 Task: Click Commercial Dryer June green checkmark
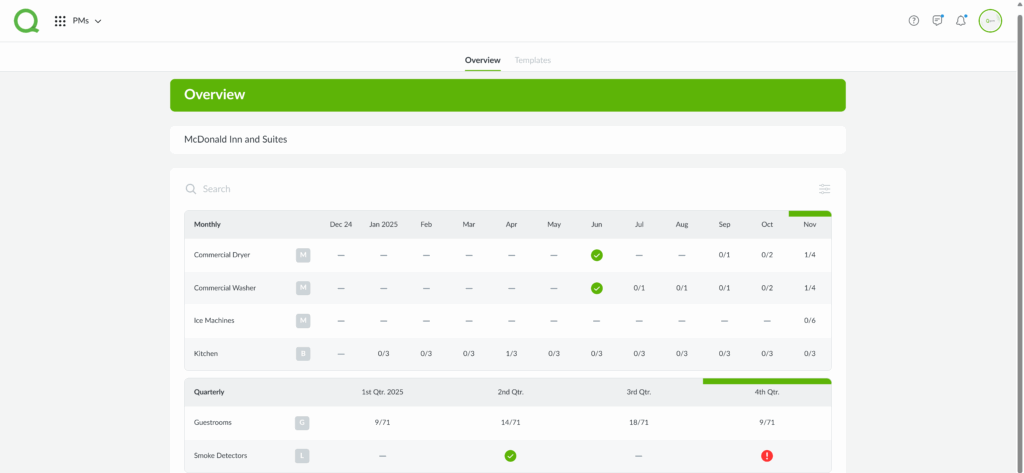[x=597, y=255]
